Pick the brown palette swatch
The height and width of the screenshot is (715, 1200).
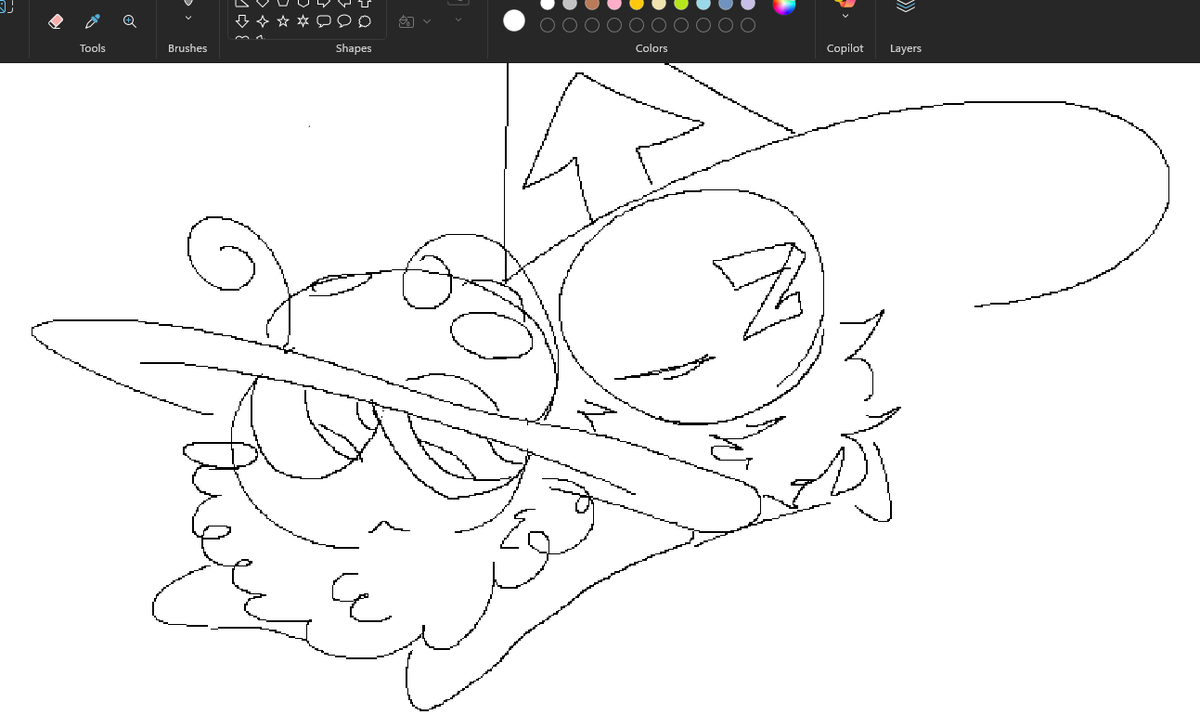pos(592,4)
